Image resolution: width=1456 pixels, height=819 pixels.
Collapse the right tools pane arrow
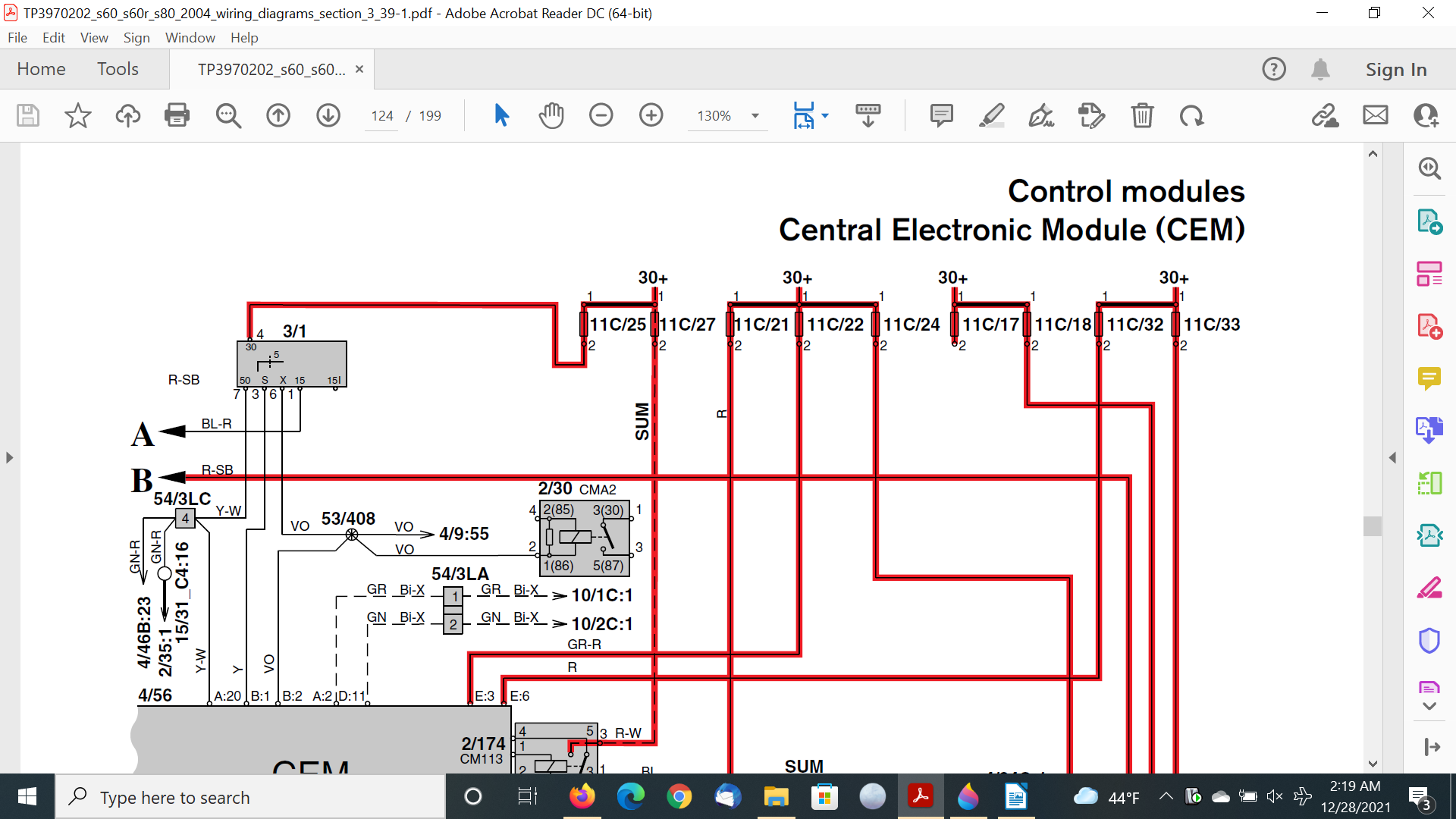1392,457
